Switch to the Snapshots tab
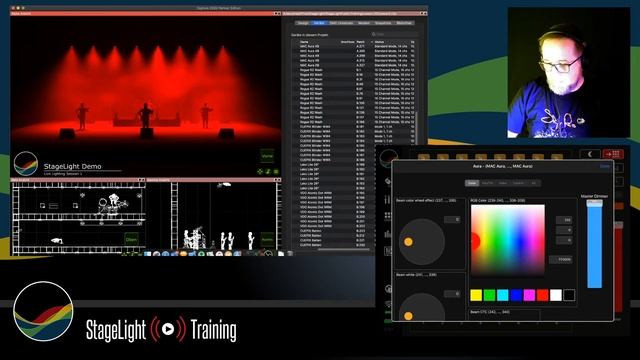Screen dimensions: 640x360 pos(383,23)
